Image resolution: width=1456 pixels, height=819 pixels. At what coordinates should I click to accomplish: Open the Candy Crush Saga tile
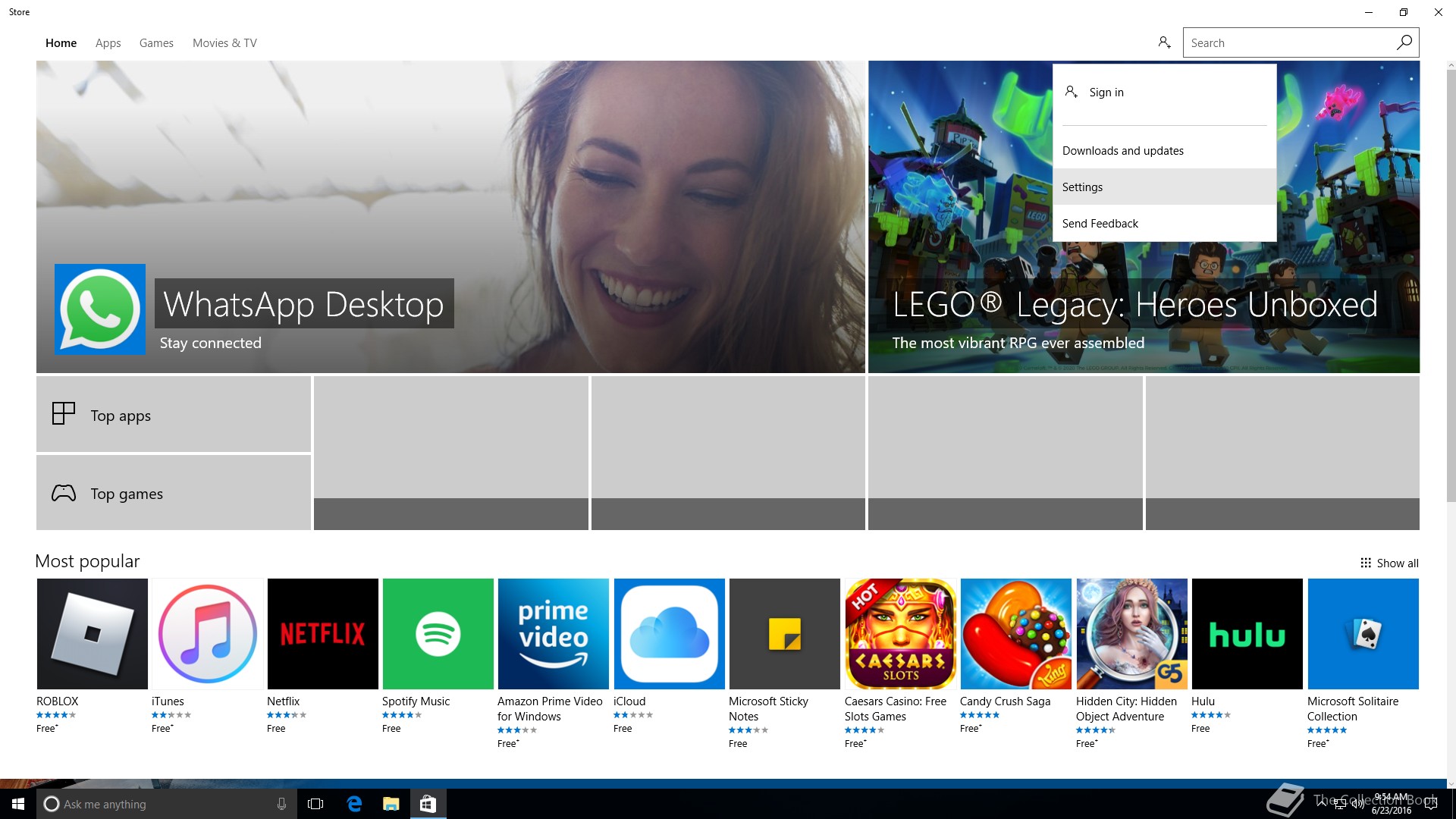[x=1016, y=634]
